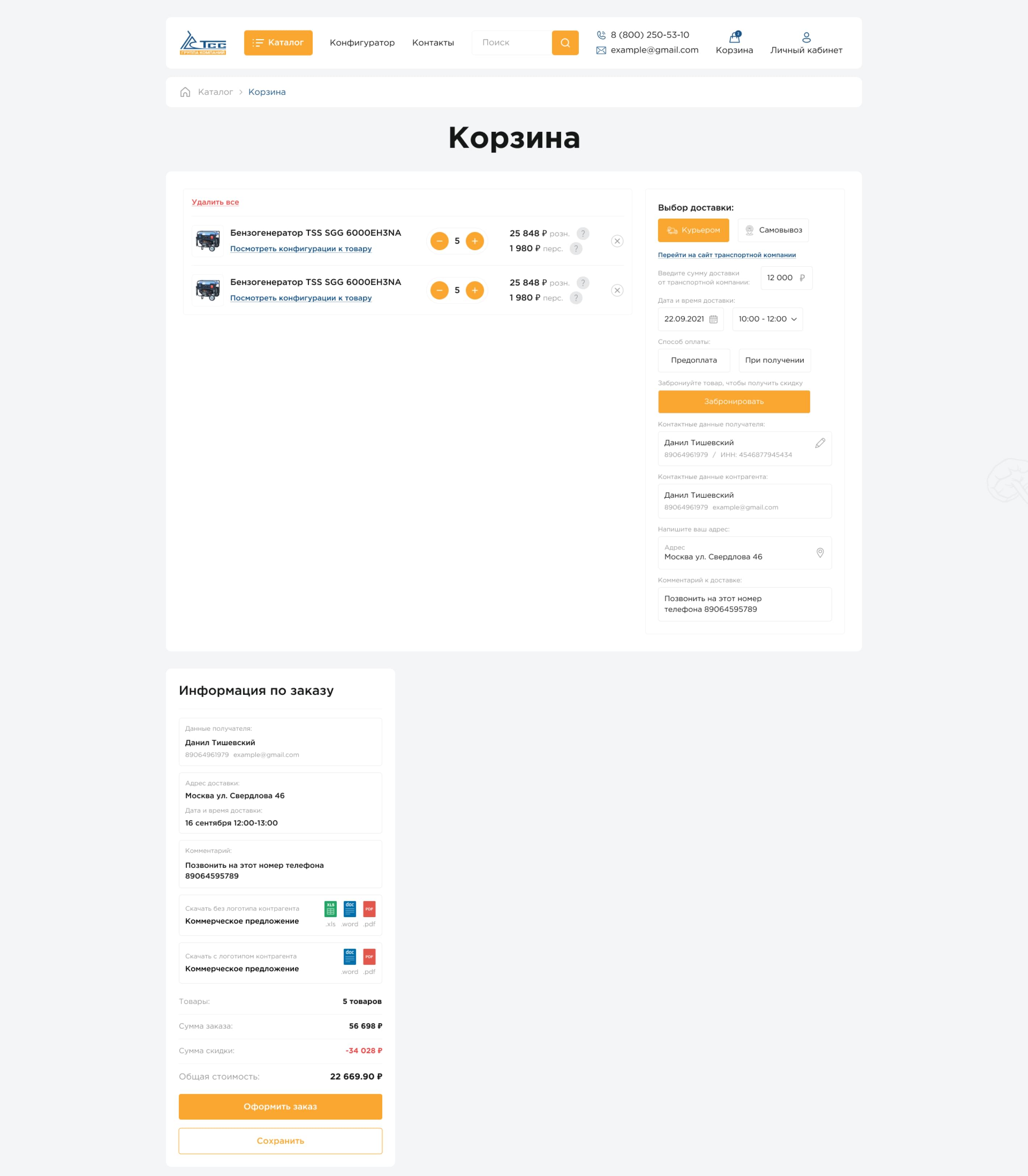Open the Каталог menu
Viewport: 1028px width, 1176px height.
click(278, 43)
